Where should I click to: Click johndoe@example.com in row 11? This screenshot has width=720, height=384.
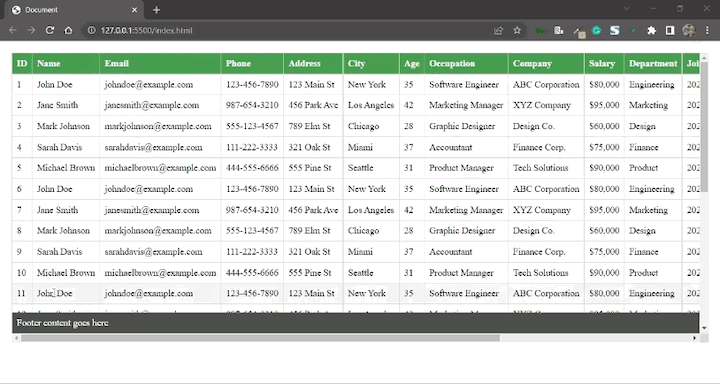coord(148,294)
